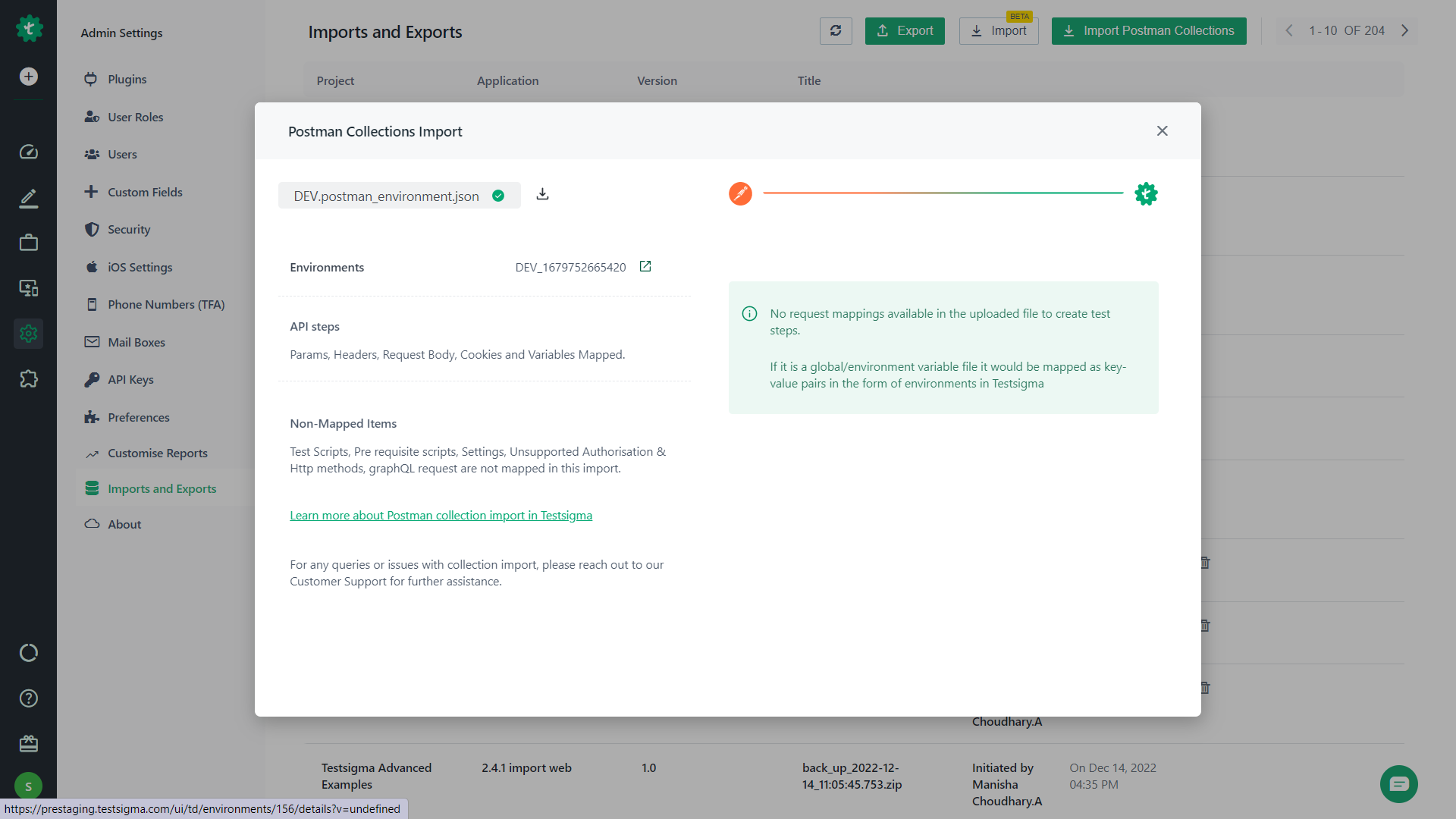Viewport: 1456px width, 819px height.
Task: Click the Admin Settings heading
Action: point(121,33)
